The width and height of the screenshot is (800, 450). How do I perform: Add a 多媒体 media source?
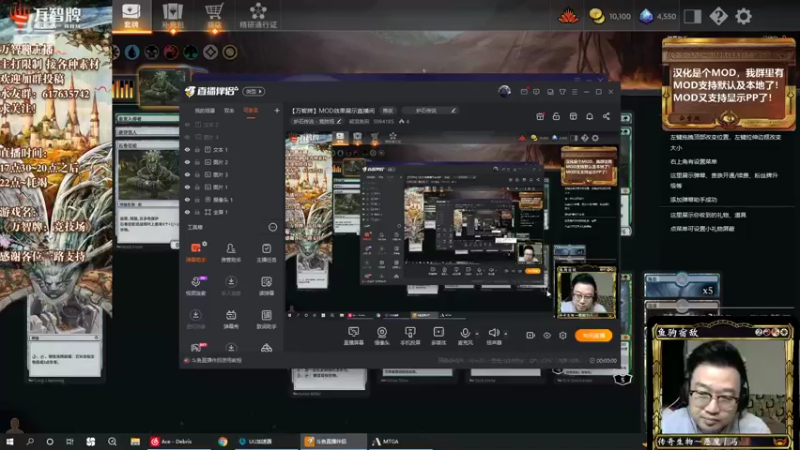438,336
